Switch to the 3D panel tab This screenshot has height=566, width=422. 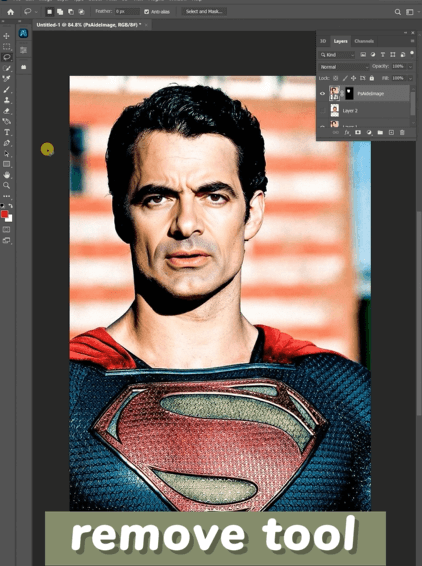[323, 41]
